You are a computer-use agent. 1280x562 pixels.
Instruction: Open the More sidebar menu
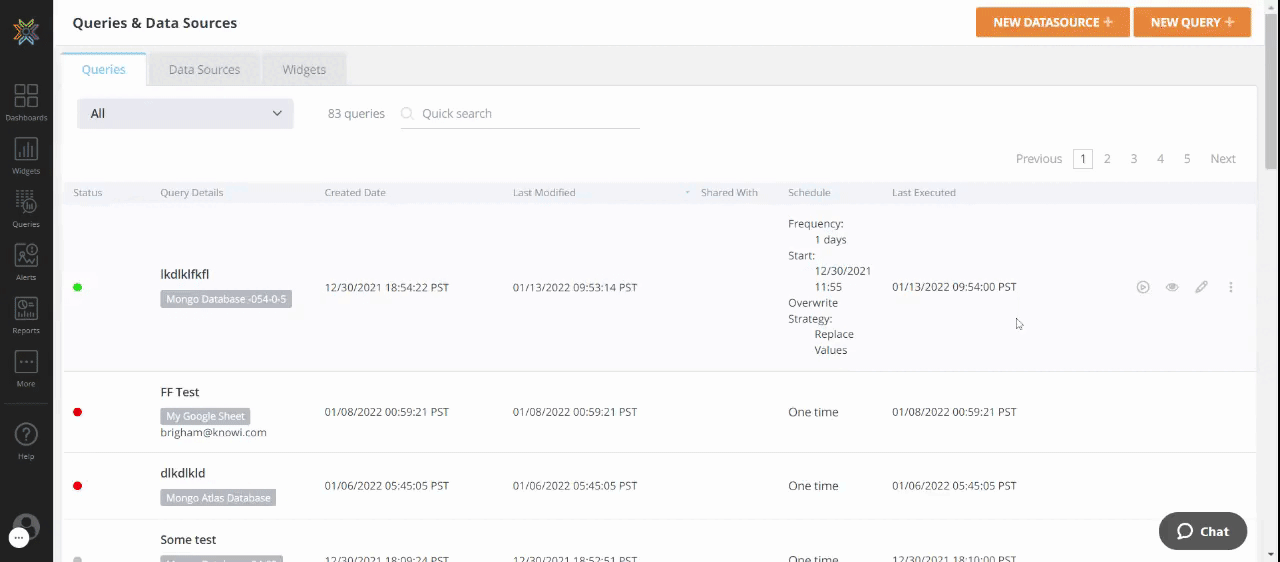pos(26,368)
